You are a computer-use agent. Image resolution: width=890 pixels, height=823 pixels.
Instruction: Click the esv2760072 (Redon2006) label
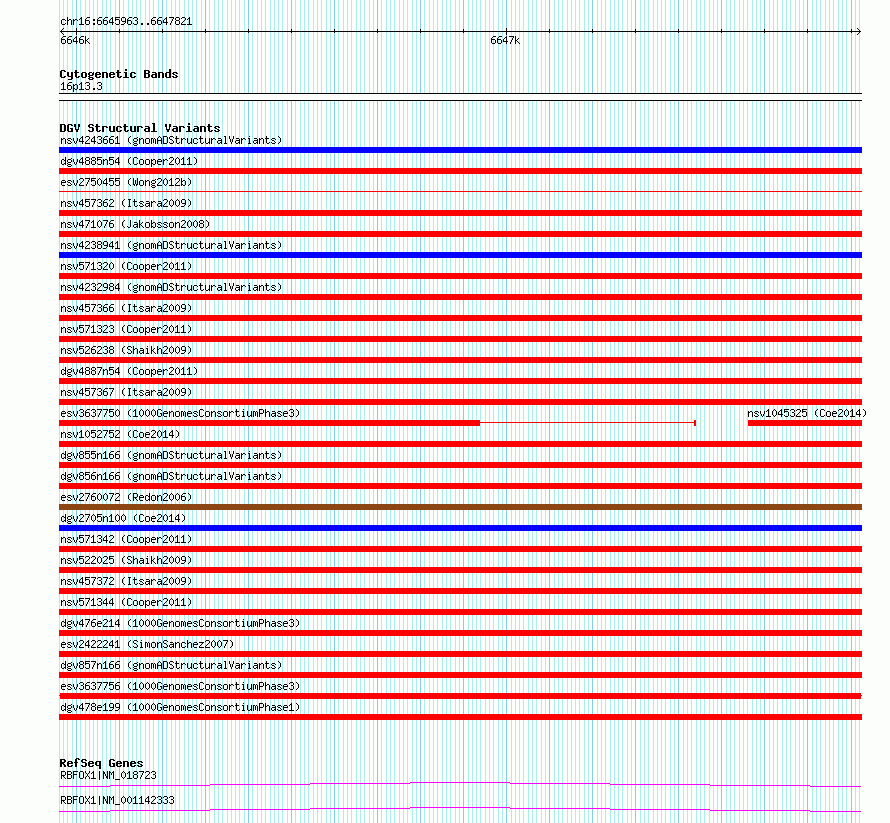tap(126, 497)
